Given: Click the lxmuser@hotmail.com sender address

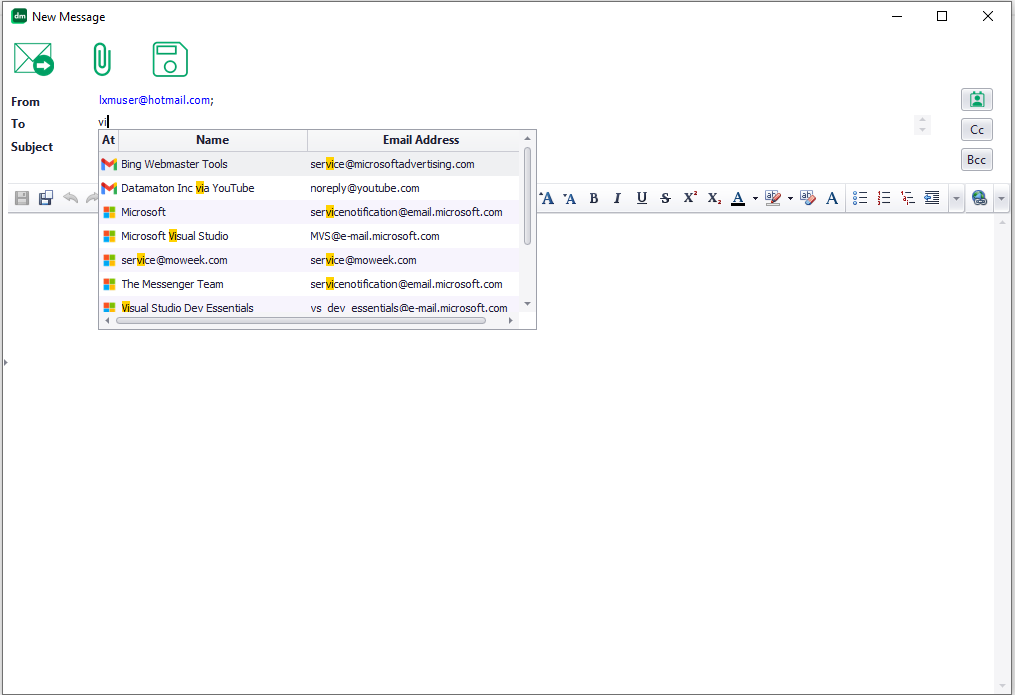Looking at the screenshot, I should (x=154, y=100).
